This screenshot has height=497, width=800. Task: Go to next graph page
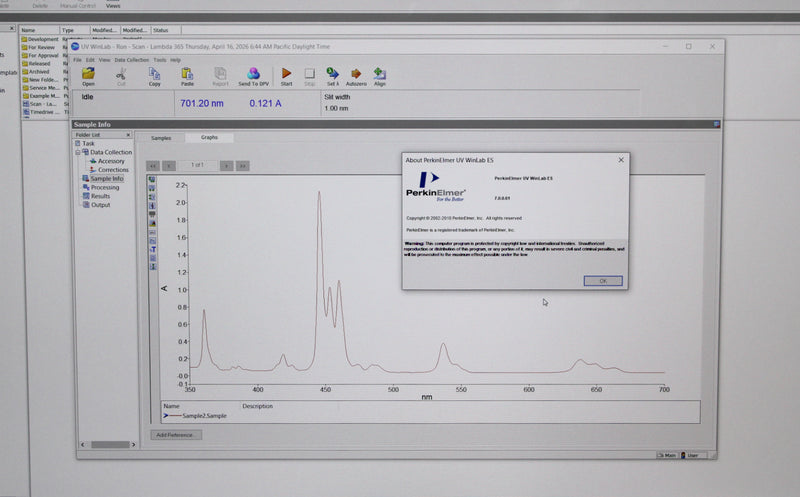(x=227, y=165)
